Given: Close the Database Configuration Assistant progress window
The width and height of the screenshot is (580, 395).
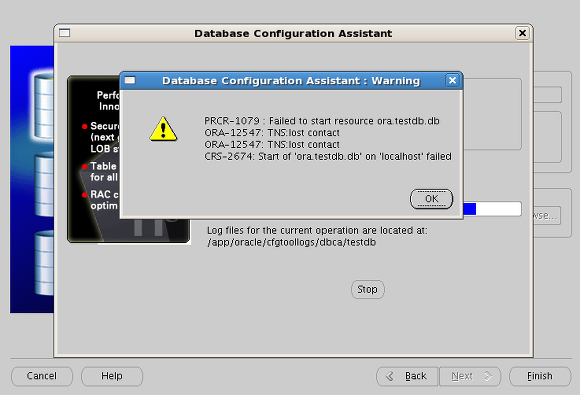Looking at the screenshot, I should [x=522, y=33].
